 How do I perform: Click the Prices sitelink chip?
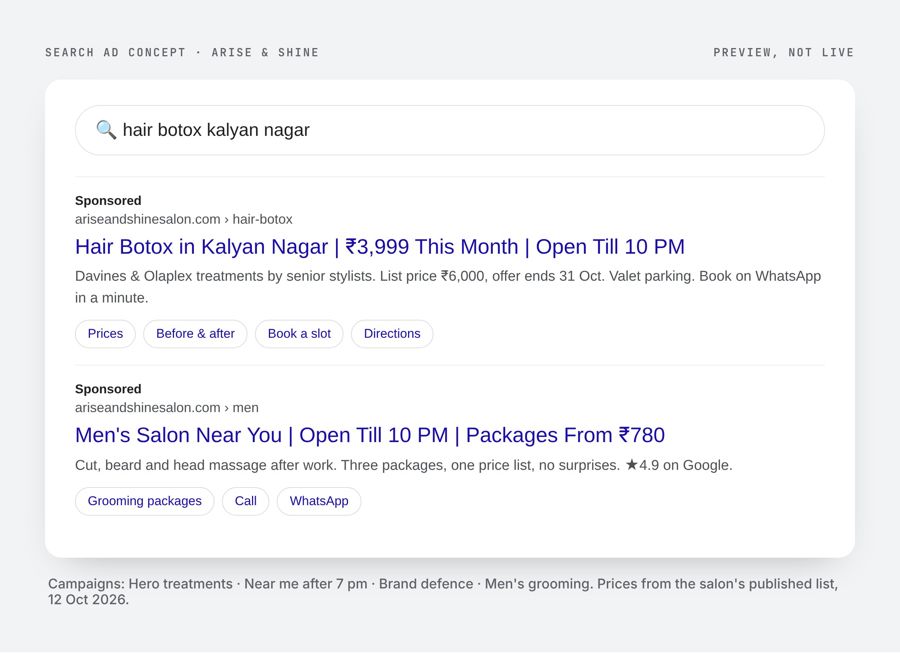105,334
